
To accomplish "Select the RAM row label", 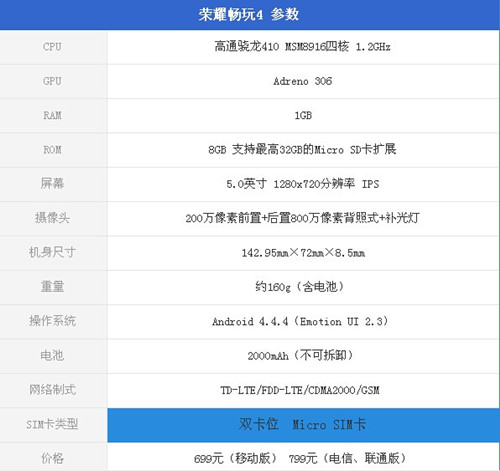I will click(52, 115).
